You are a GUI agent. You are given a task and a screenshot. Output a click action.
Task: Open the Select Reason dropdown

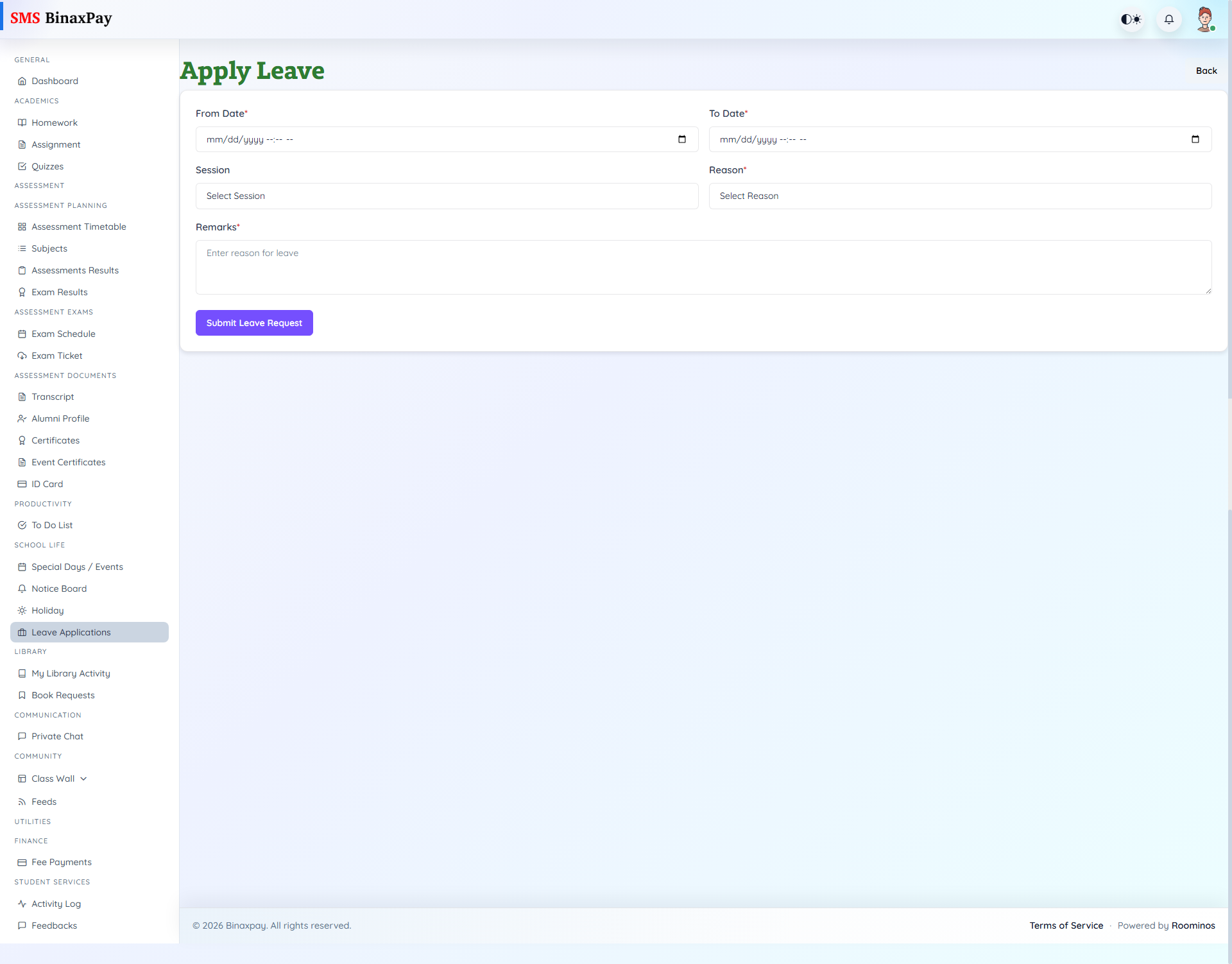click(x=960, y=196)
